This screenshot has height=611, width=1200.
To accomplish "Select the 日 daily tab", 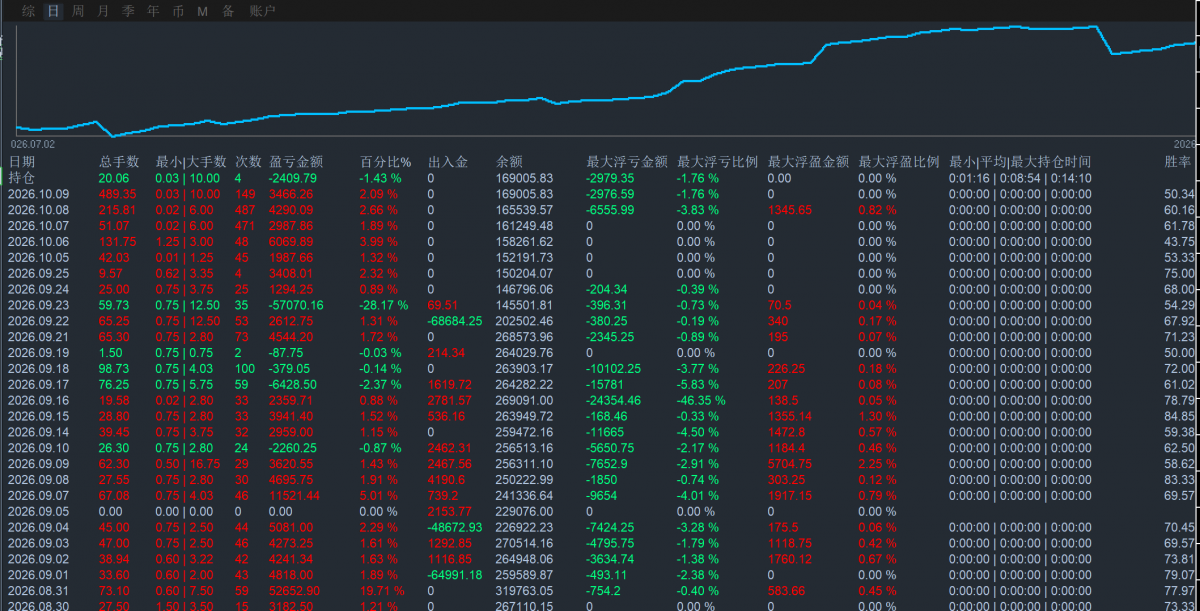I will [x=53, y=11].
